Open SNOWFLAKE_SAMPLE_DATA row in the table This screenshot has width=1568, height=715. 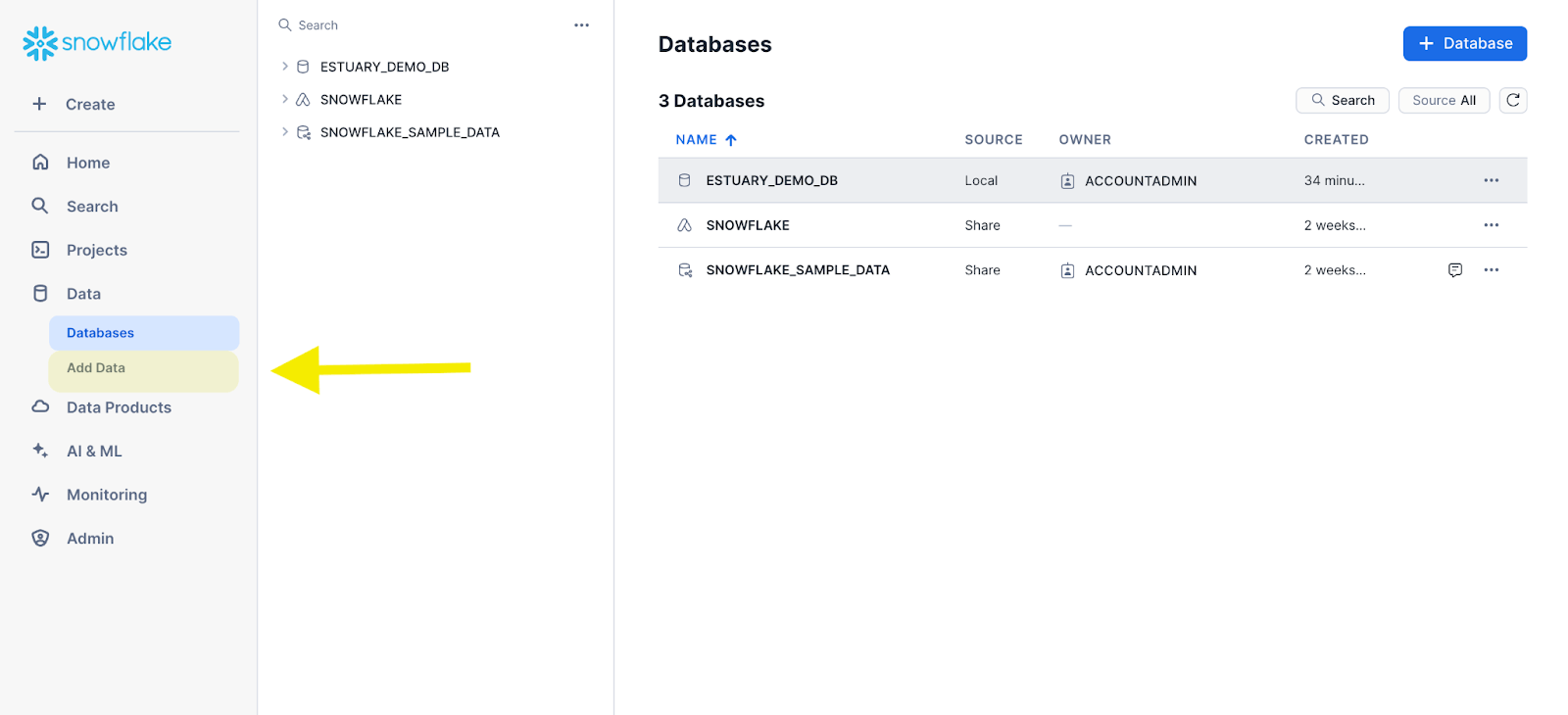tap(1093, 270)
